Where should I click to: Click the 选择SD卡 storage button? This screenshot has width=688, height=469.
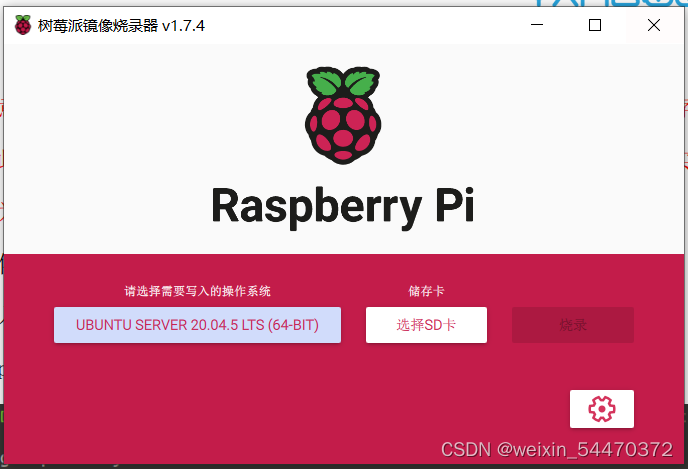(x=426, y=325)
